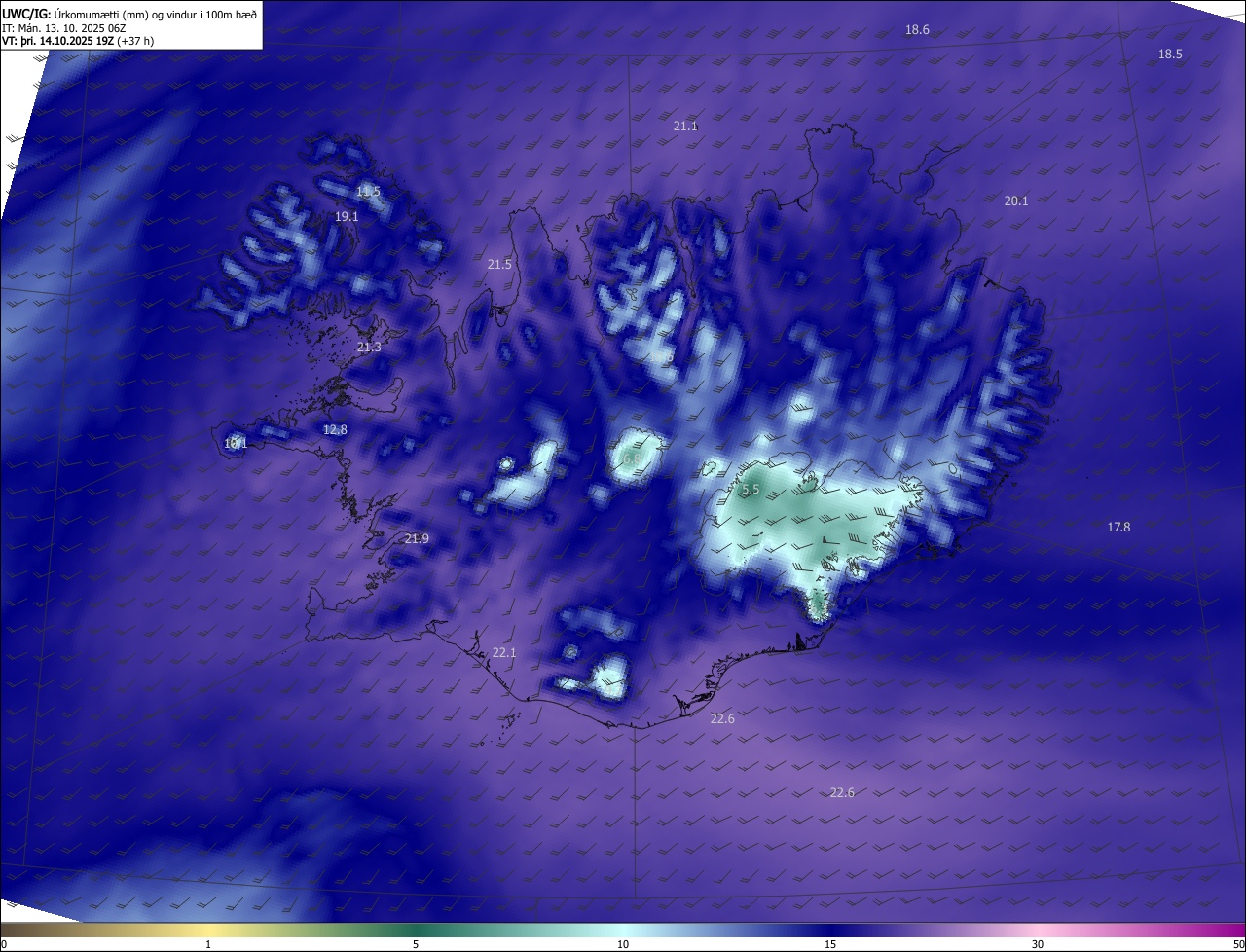Click the 21.1 value on the map
Screen dimensions: 1246x952
click(685, 127)
